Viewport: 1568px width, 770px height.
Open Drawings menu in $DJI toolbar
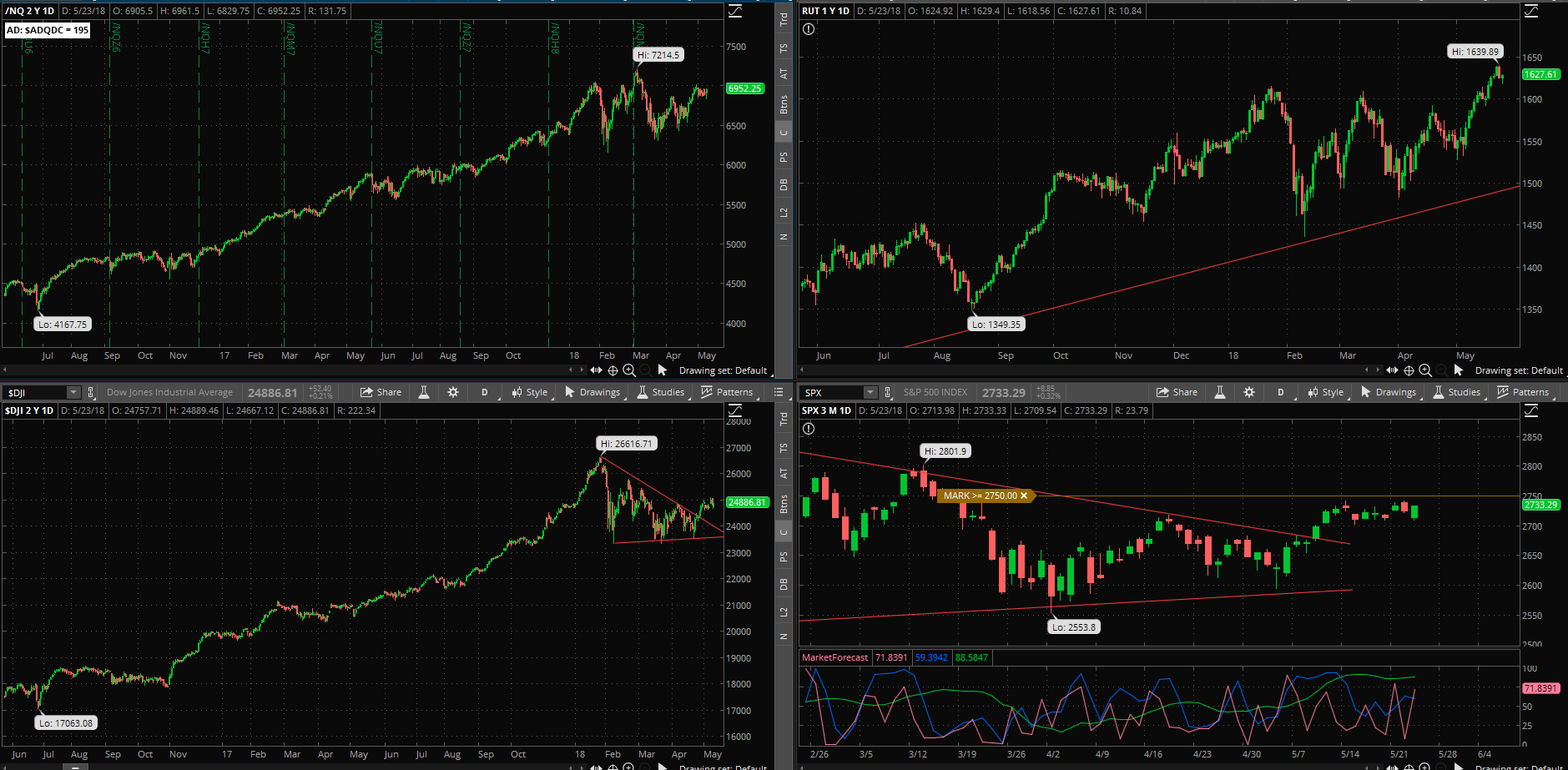[x=592, y=392]
